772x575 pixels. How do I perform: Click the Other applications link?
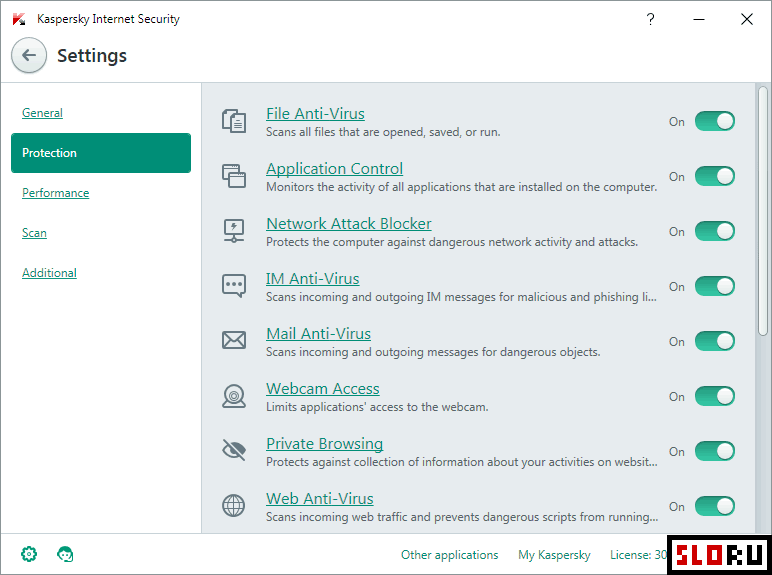tap(450, 555)
